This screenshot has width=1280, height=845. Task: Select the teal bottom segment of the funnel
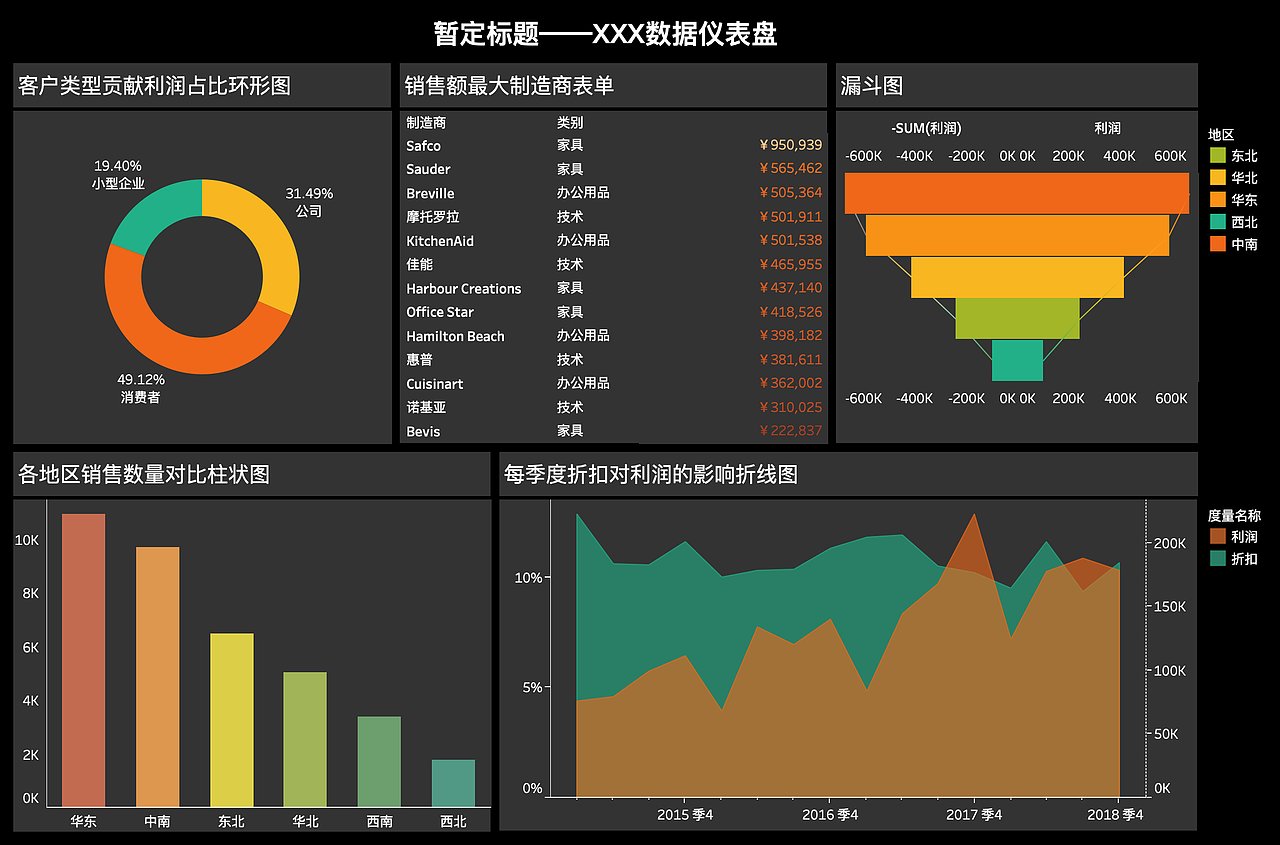click(1016, 362)
